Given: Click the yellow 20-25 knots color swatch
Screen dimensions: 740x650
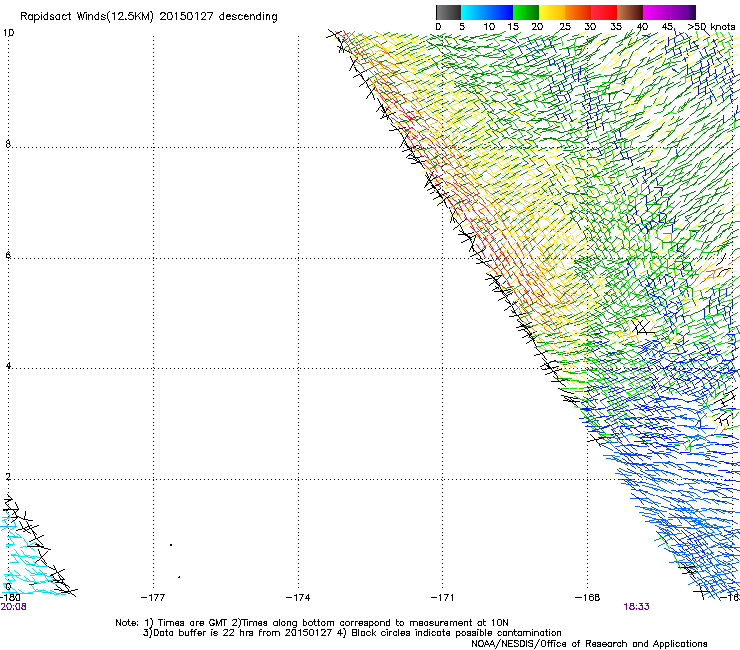Looking at the screenshot, I should [x=552, y=12].
